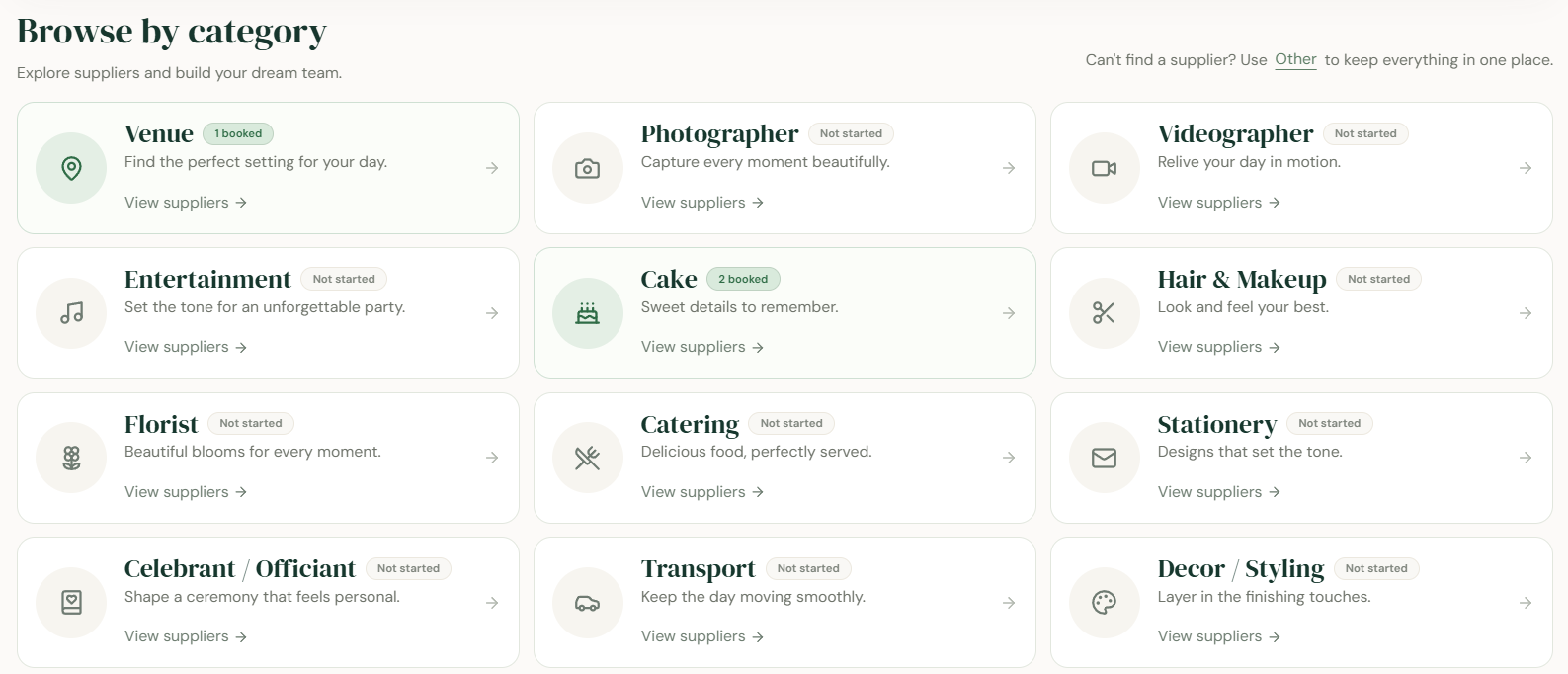
Task: Click the 'Not started' badge beside Catering
Action: point(791,423)
